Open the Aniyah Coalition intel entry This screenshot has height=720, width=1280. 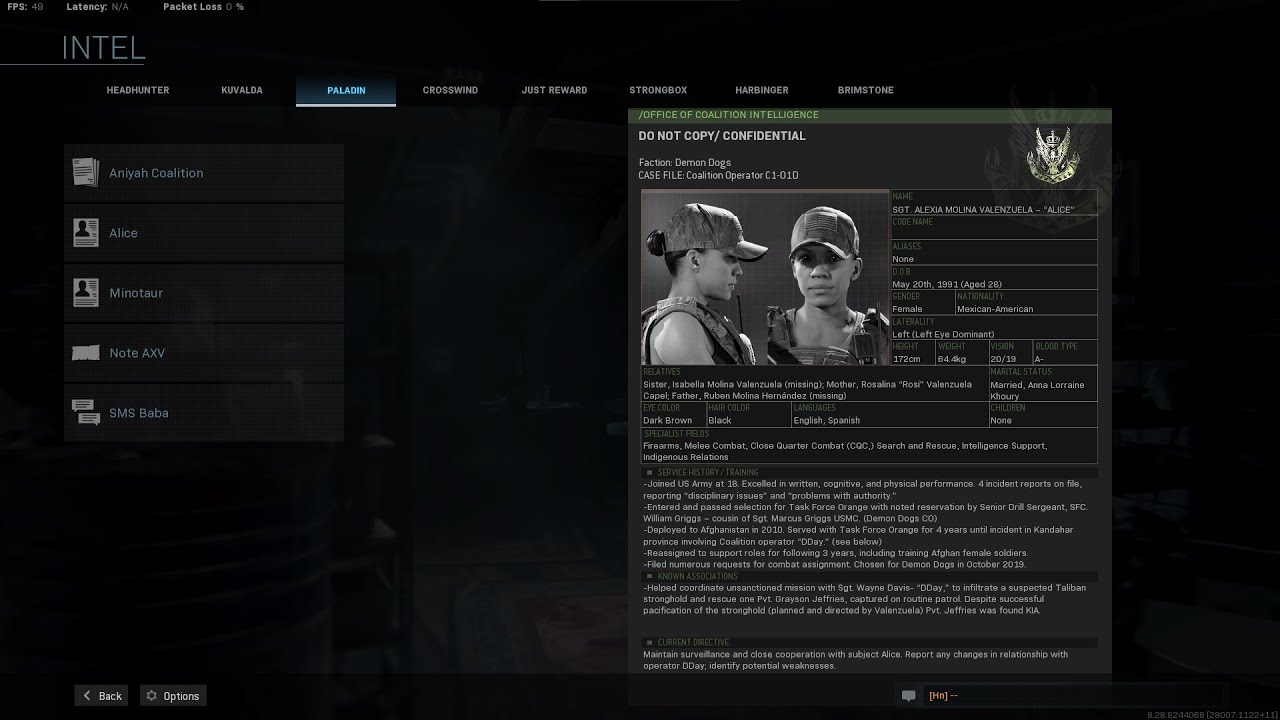point(204,173)
